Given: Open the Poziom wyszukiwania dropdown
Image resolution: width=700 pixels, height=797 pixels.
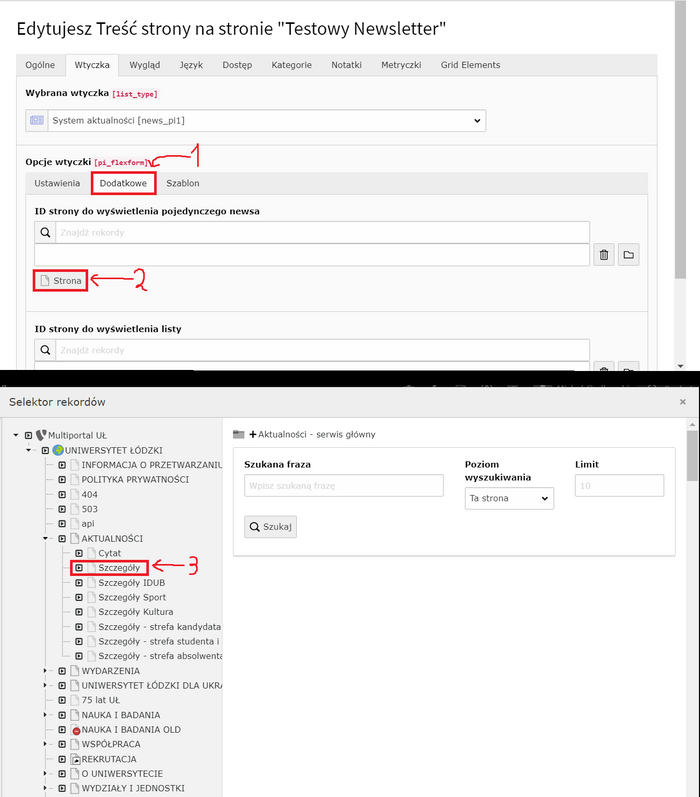Looking at the screenshot, I should click(509, 498).
